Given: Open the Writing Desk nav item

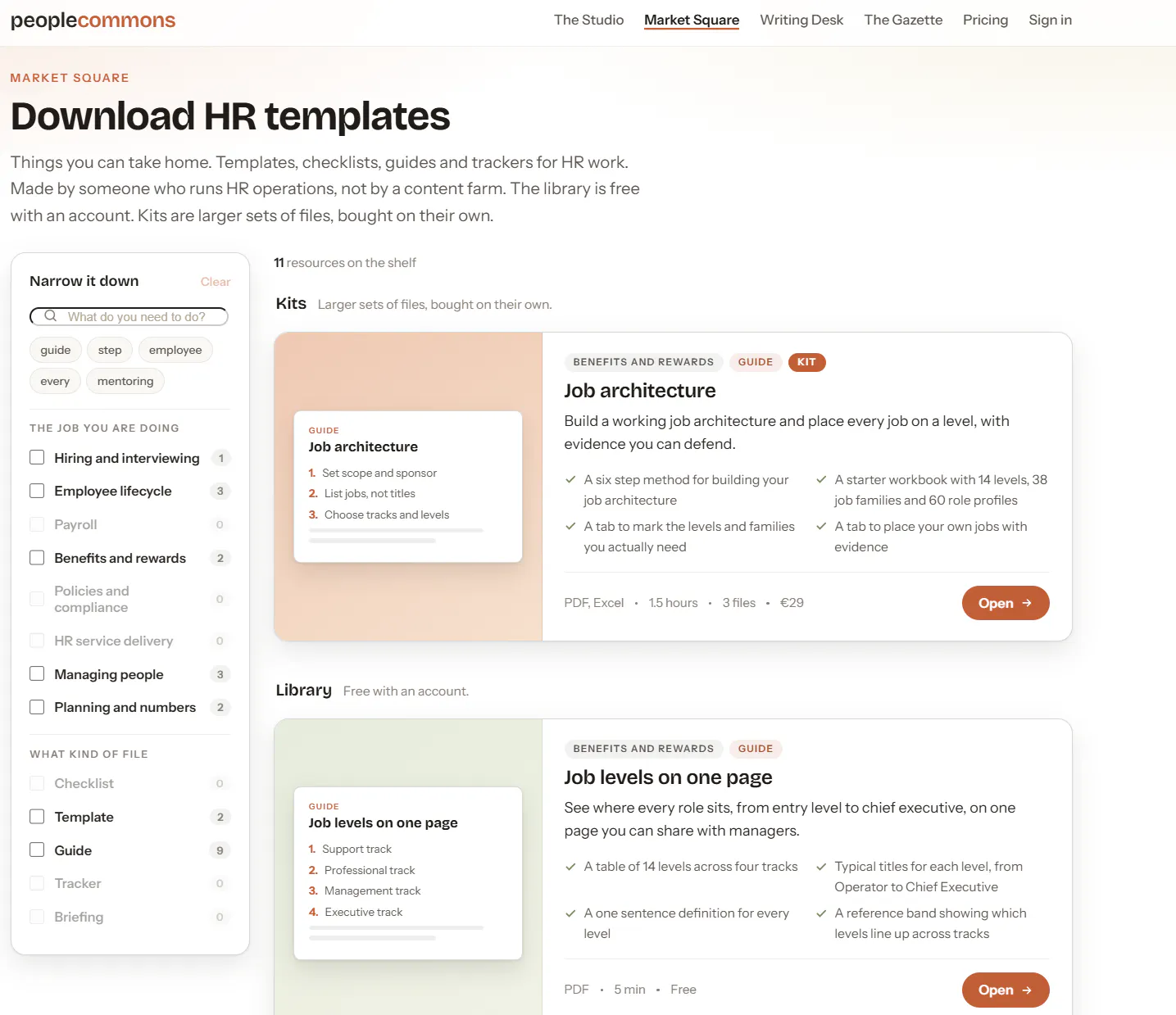Looking at the screenshot, I should tap(801, 20).
